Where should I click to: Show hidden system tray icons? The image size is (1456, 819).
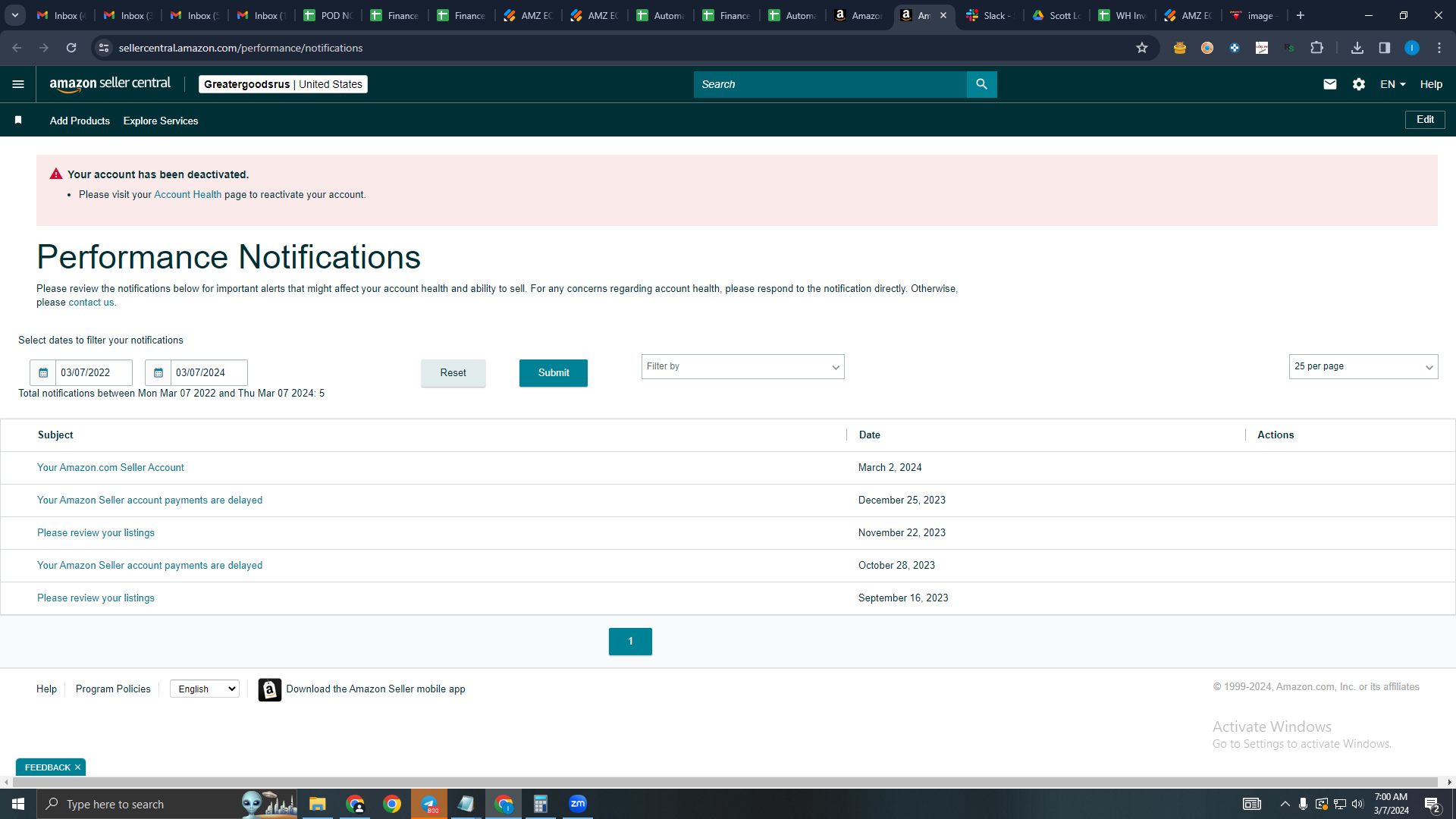click(x=1285, y=804)
